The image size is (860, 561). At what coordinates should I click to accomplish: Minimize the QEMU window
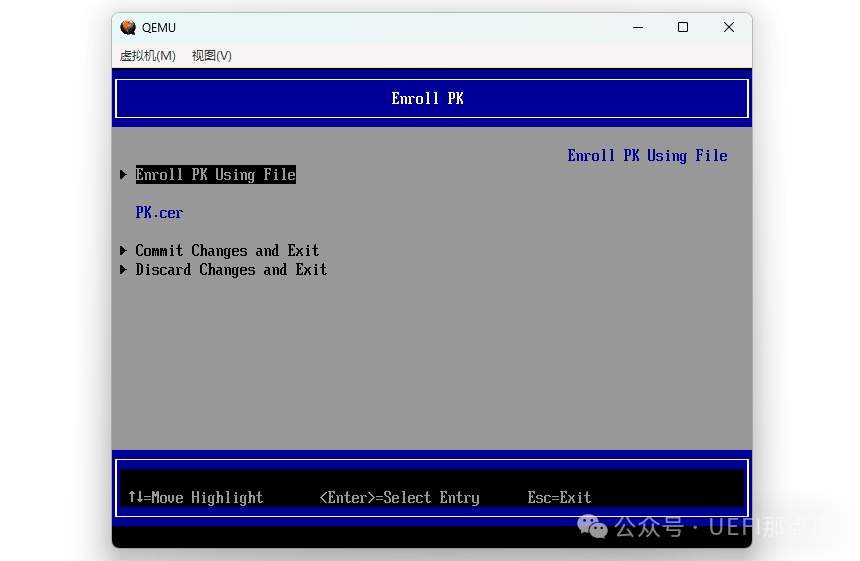pyautogui.click(x=637, y=28)
